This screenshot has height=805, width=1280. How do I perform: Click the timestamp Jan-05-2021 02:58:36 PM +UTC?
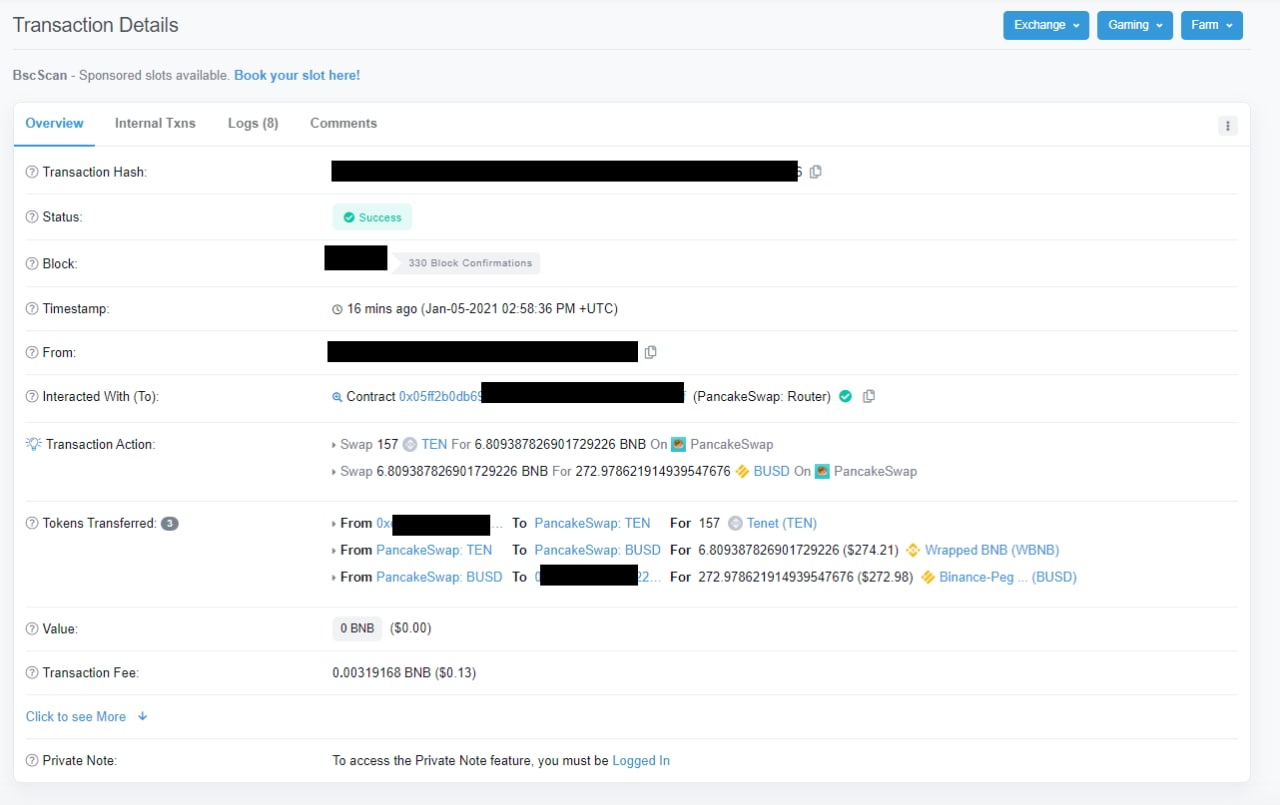click(x=519, y=309)
